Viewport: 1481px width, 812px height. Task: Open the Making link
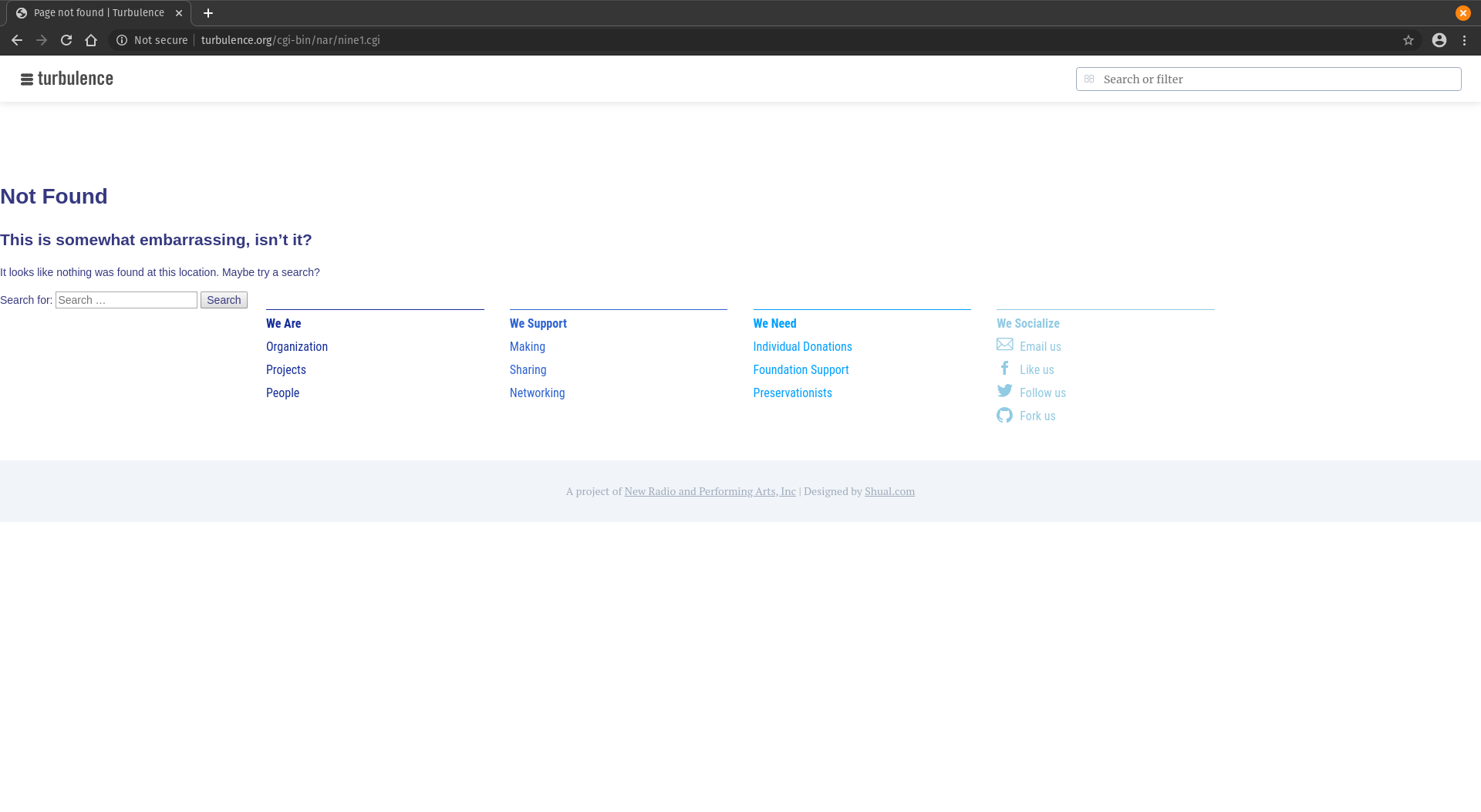528,347
